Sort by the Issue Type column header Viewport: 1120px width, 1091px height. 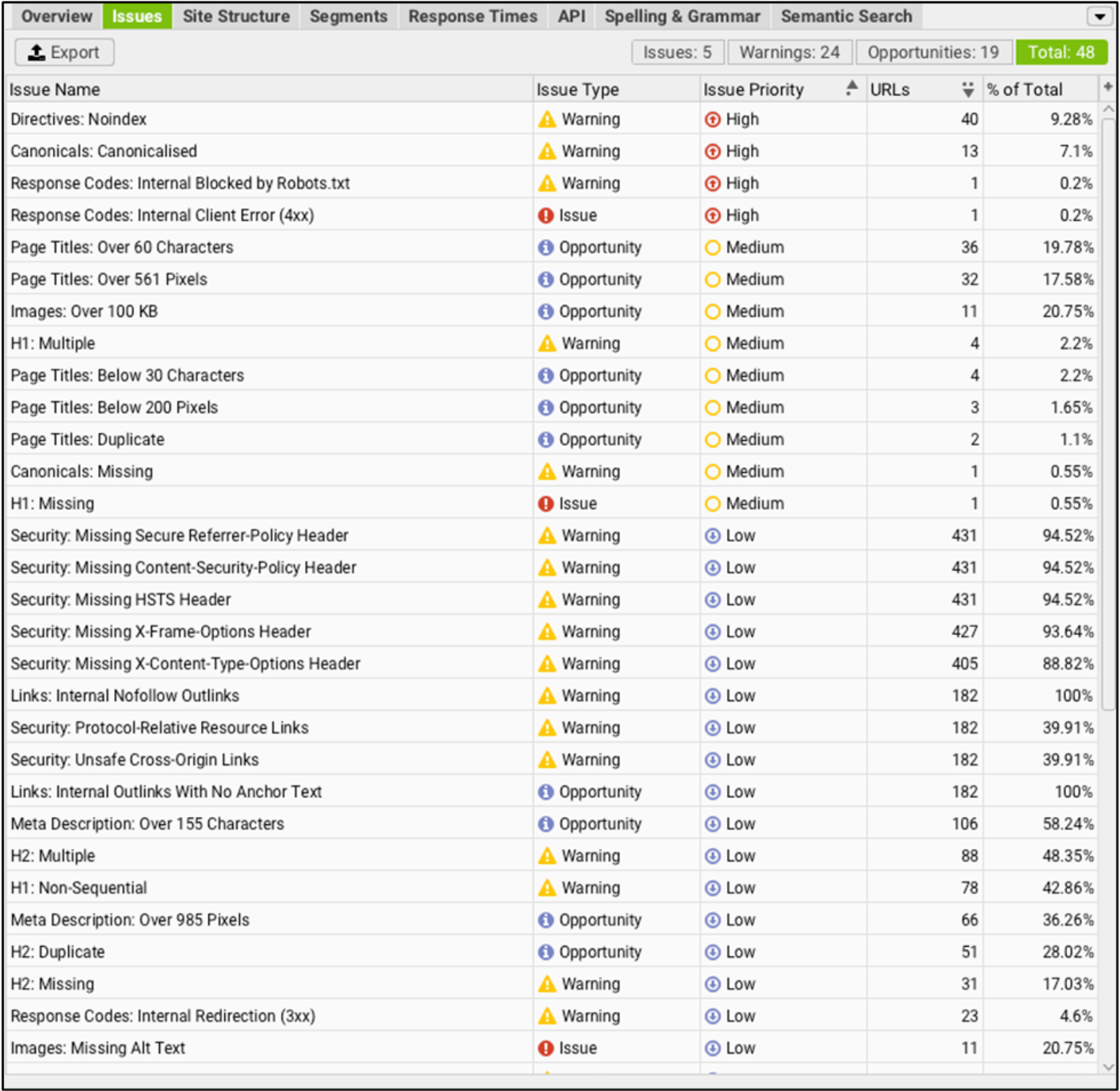coord(616,89)
